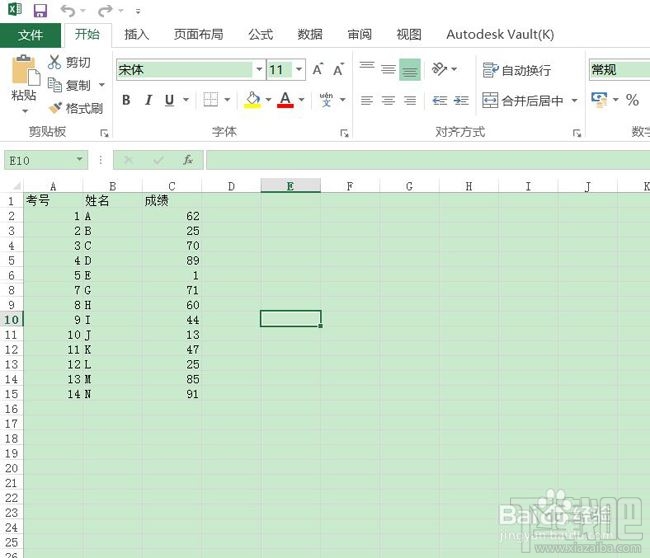Click inside the formula bar

(x=428, y=160)
